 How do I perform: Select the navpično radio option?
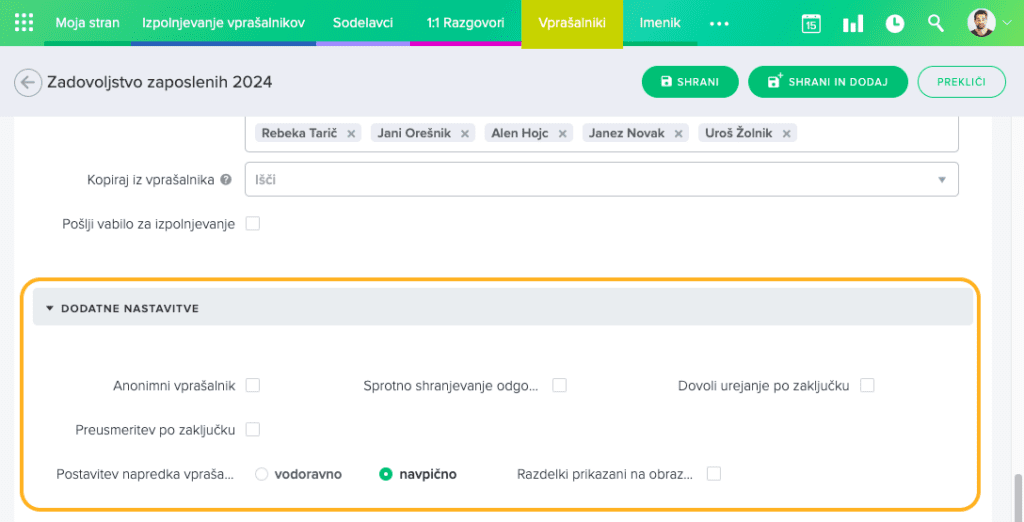[x=385, y=474]
